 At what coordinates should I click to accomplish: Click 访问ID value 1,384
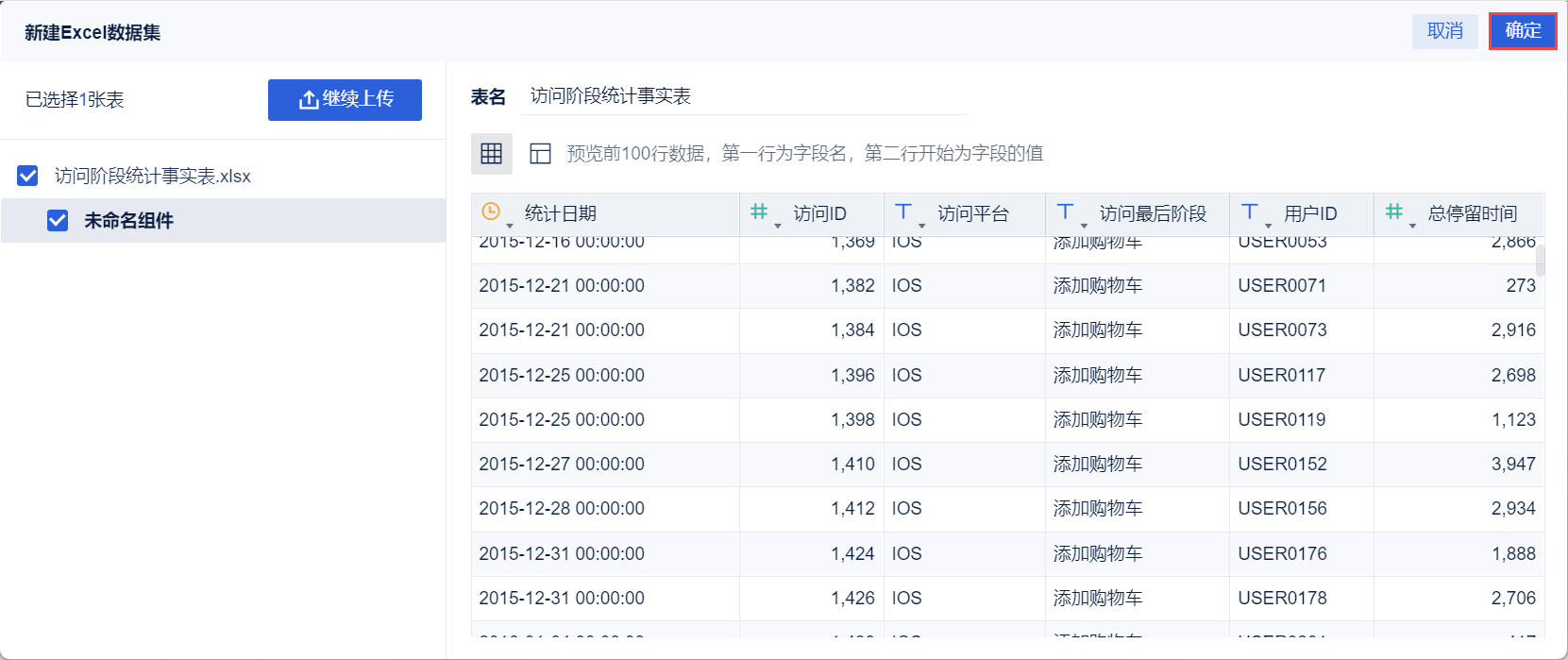tap(852, 330)
